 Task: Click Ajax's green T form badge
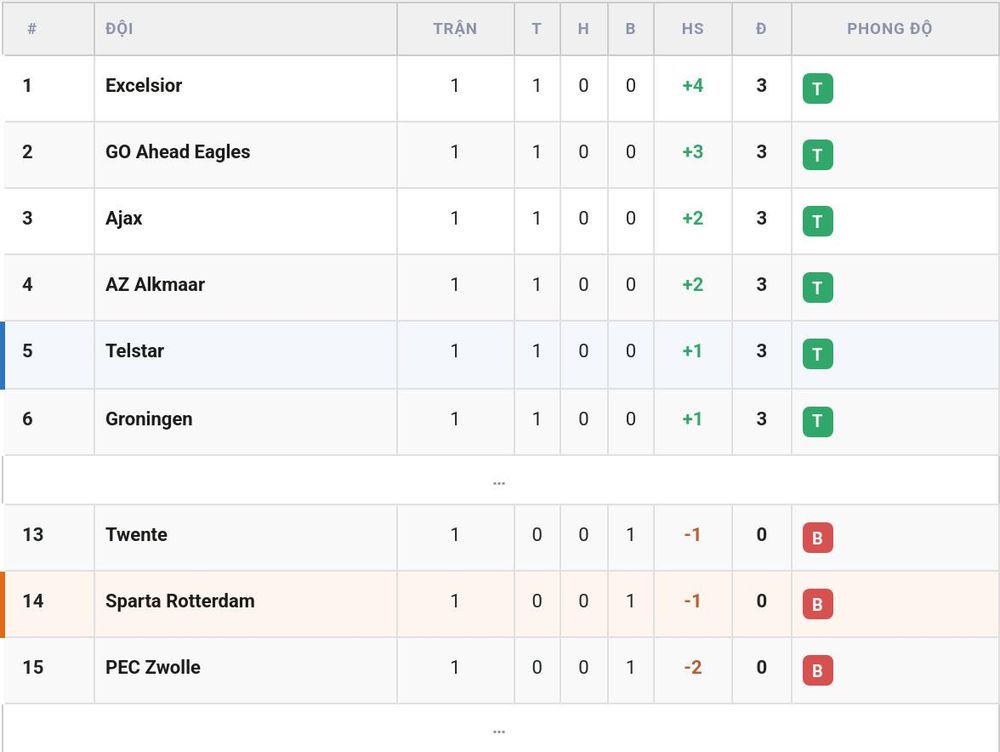pos(818,221)
